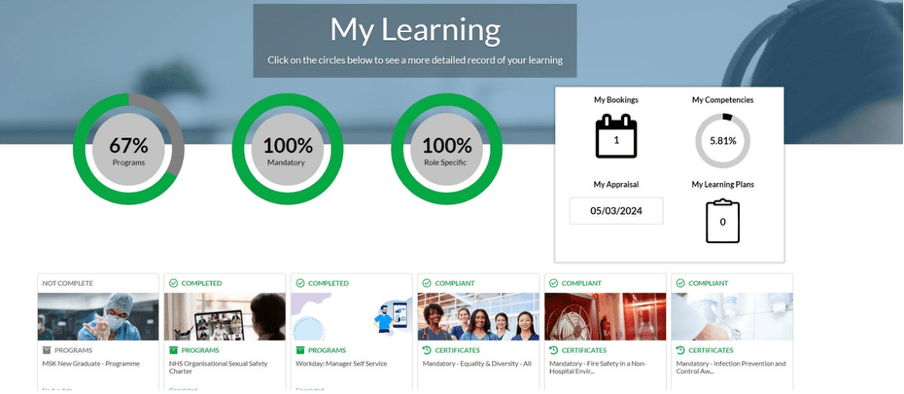Open the Infection Prevention and Control course link

[x=731, y=367]
